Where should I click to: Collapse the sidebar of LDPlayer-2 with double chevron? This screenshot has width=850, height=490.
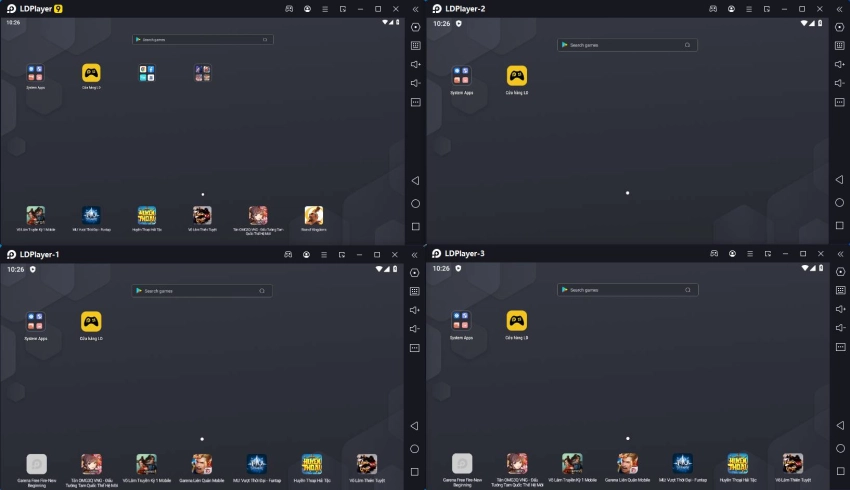[840, 9]
